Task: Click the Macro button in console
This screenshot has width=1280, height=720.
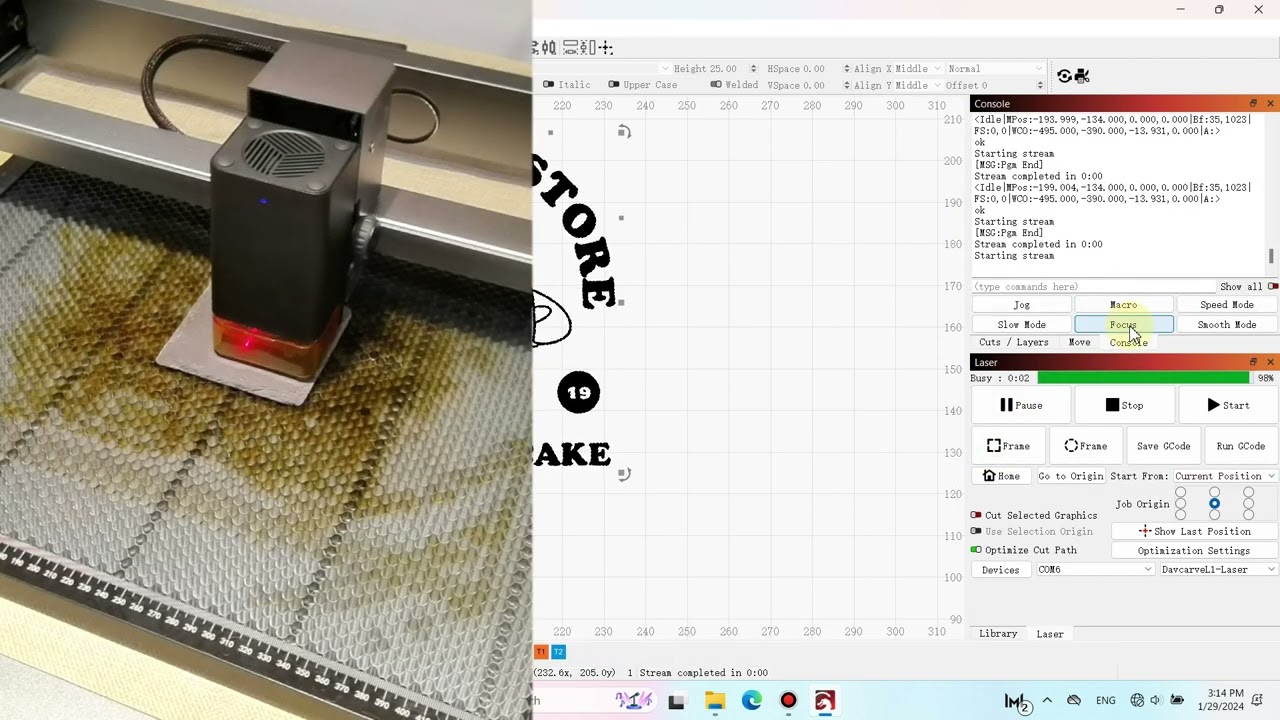Action: (x=1123, y=305)
